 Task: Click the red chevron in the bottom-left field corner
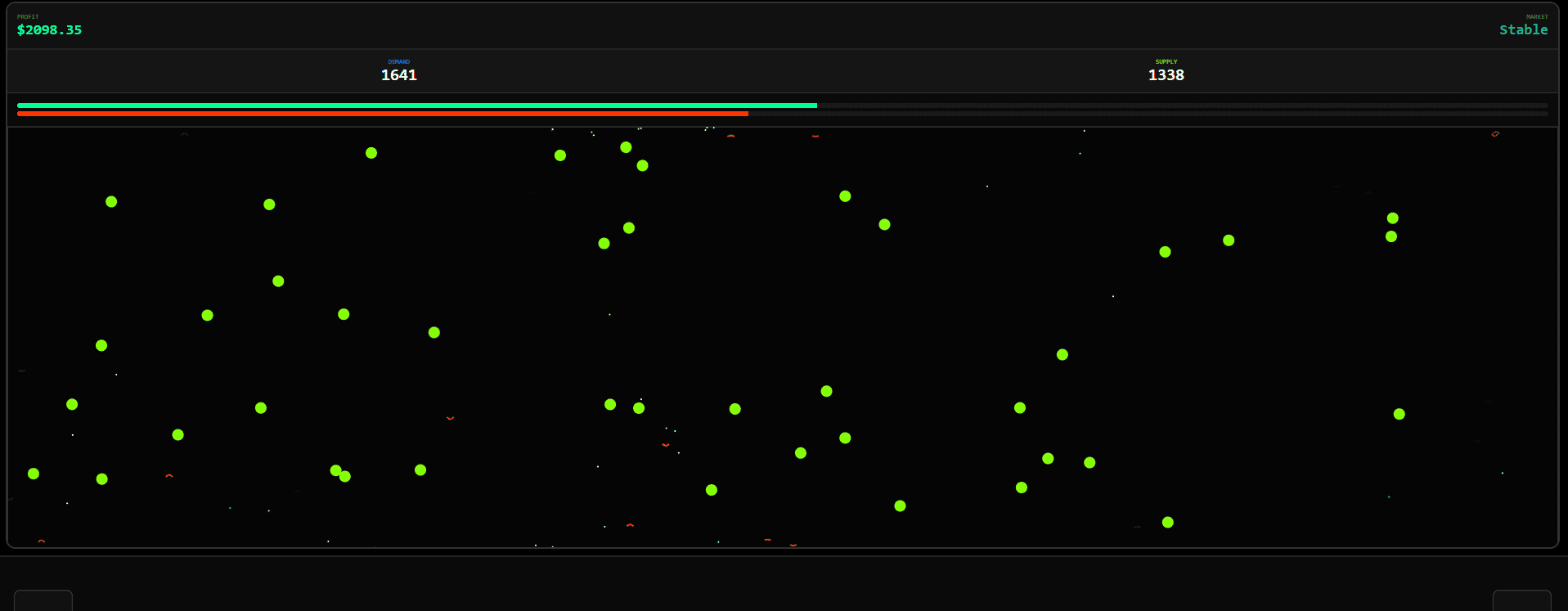coord(42,541)
